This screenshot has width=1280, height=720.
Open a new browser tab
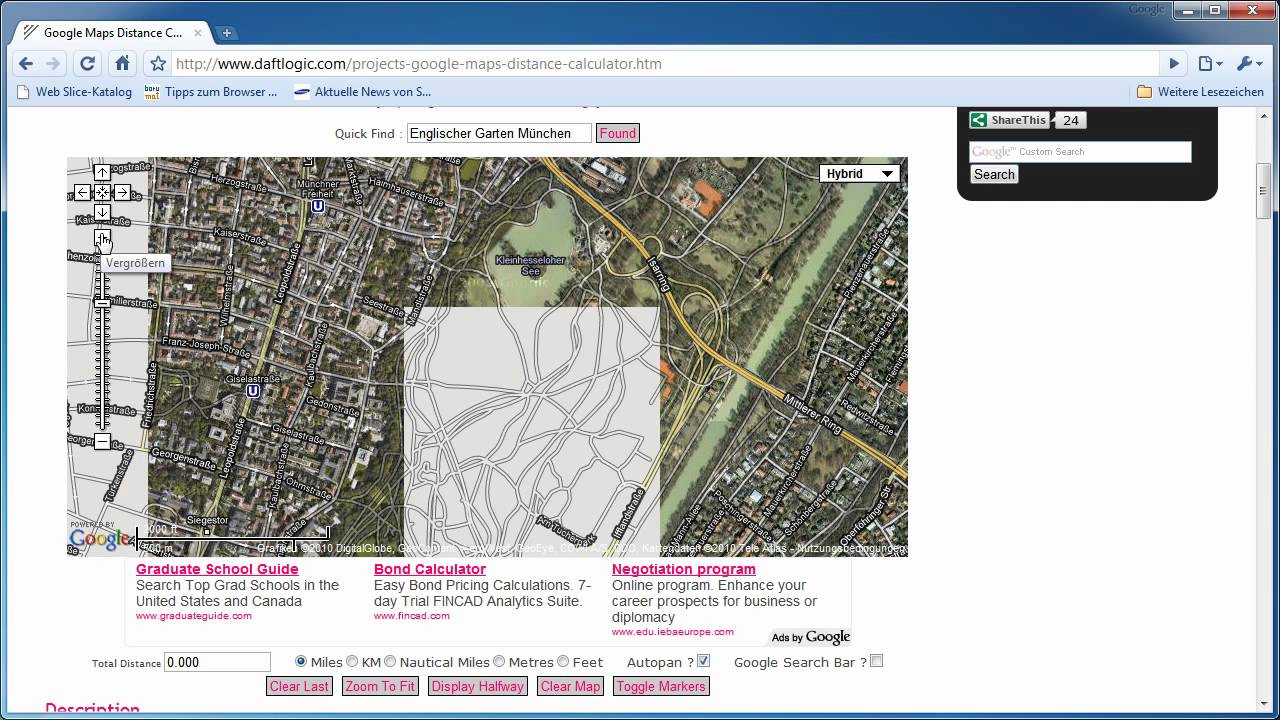227,33
